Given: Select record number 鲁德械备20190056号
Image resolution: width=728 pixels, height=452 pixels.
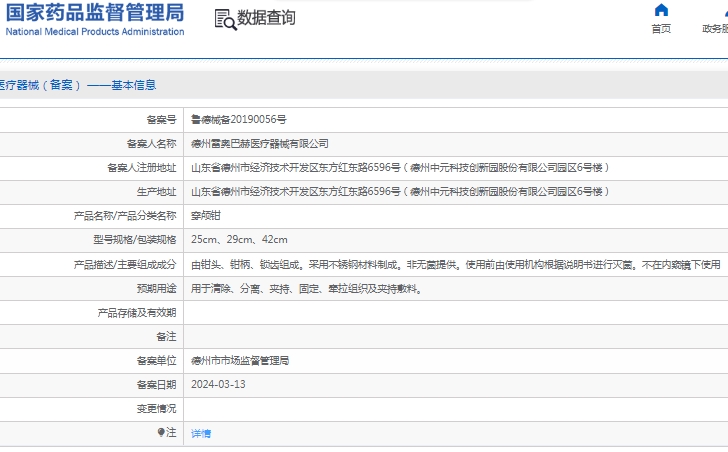Looking at the screenshot, I should click(239, 119).
